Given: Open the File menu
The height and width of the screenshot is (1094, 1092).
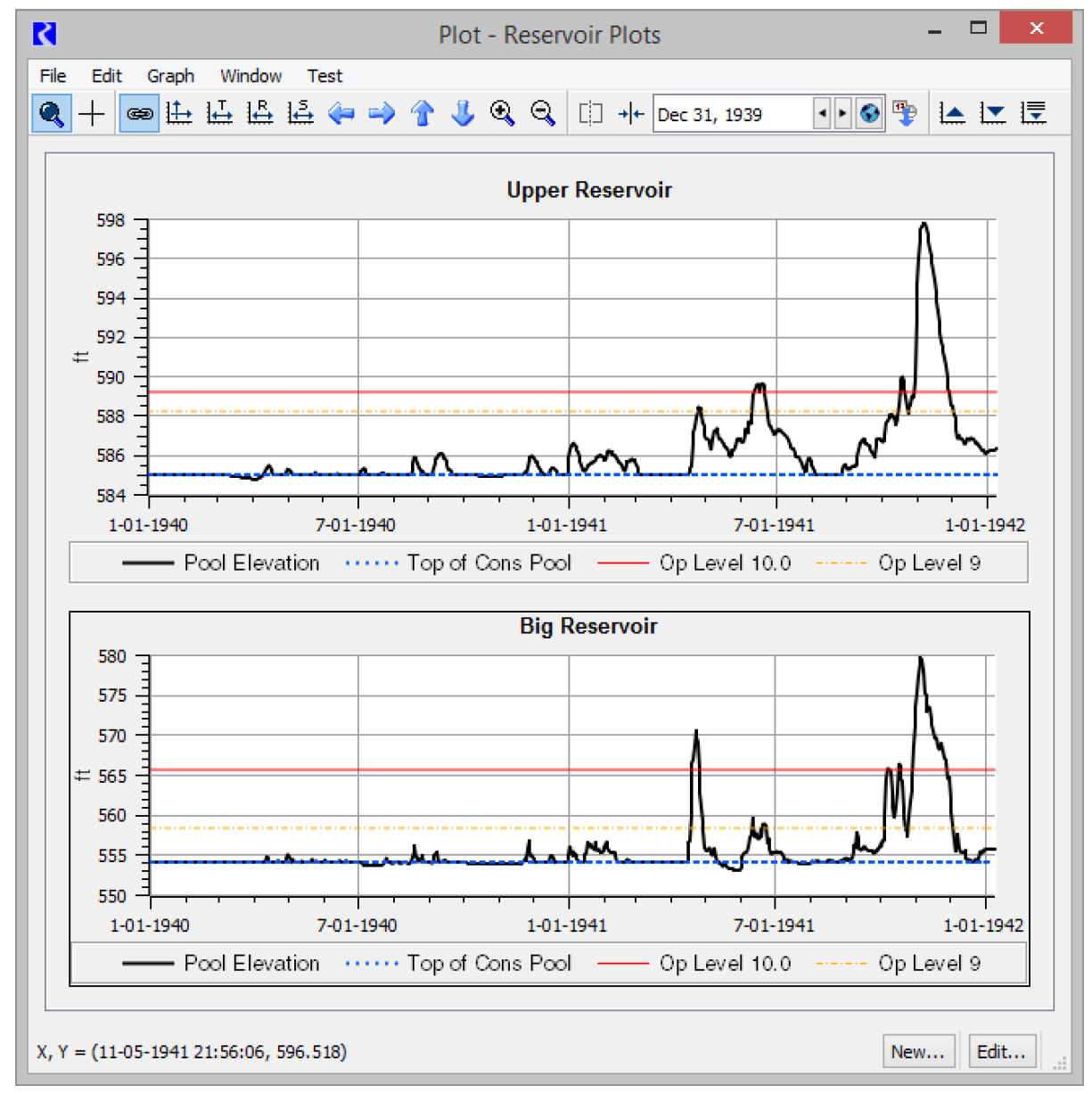Looking at the screenshot, I should point(53,76).
